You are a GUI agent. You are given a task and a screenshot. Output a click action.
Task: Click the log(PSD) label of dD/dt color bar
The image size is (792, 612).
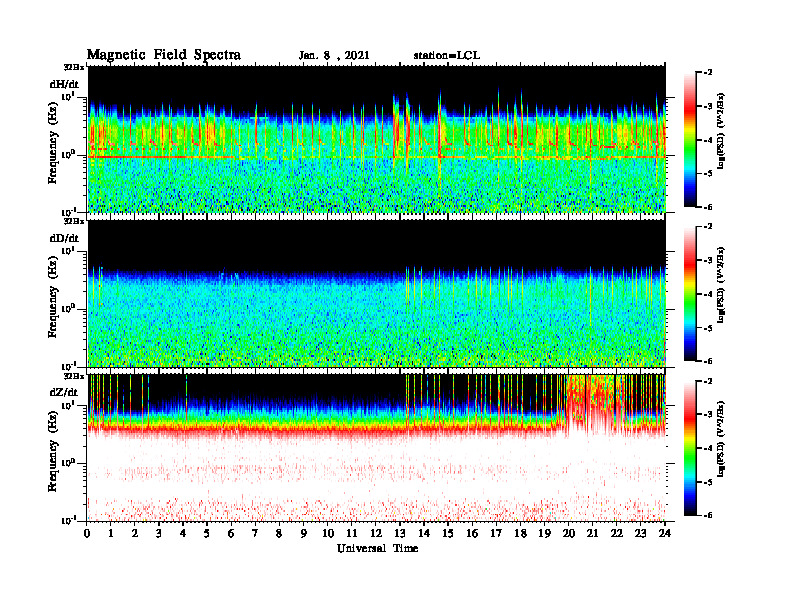tap(721, 285)
